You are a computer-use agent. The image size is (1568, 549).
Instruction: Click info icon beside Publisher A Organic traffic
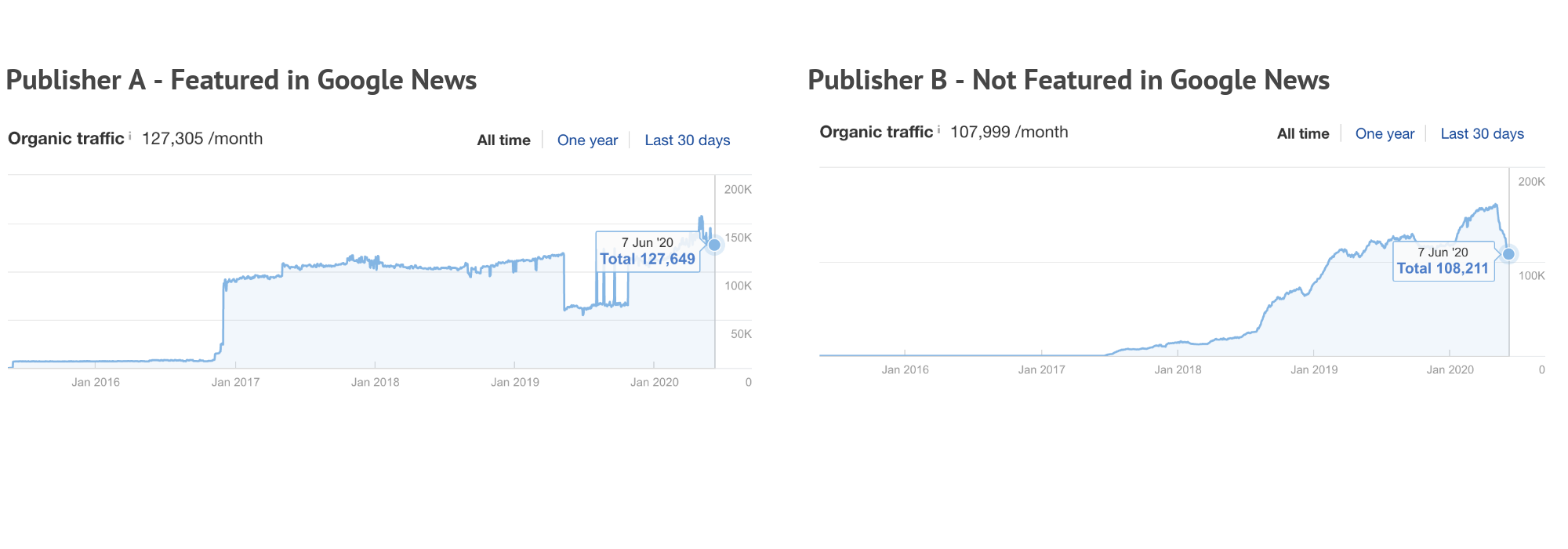[x=130, y=136]
